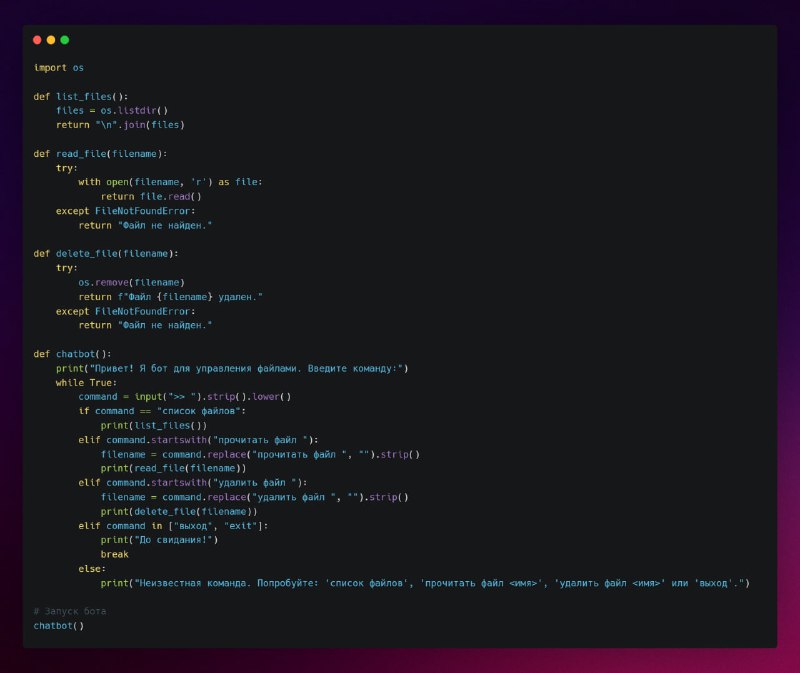Select the 'while True:' line
This screenshot has width=800, height=673.
[x=86, y=383]
